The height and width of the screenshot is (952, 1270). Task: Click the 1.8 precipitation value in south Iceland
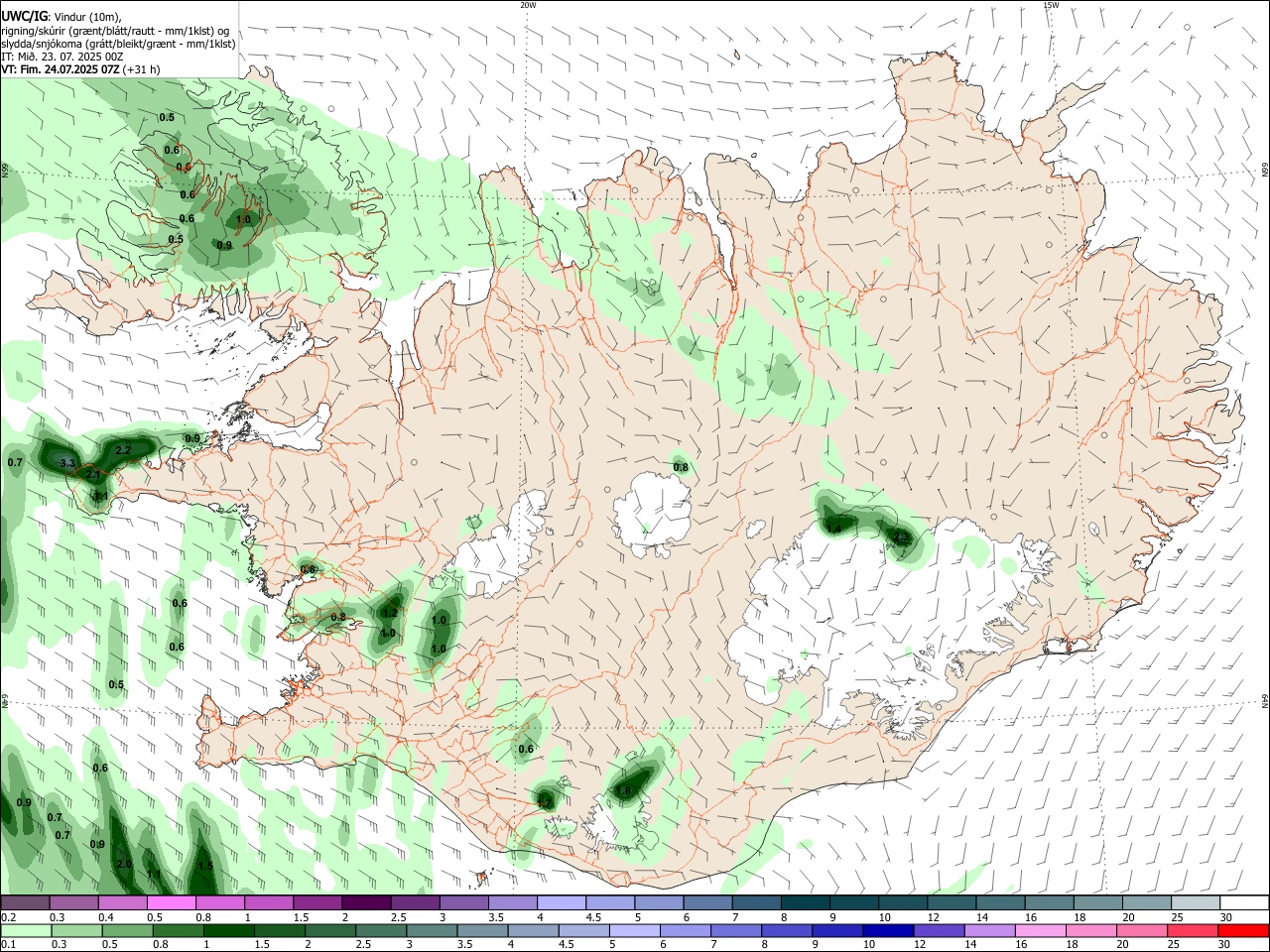pos(623,790)
